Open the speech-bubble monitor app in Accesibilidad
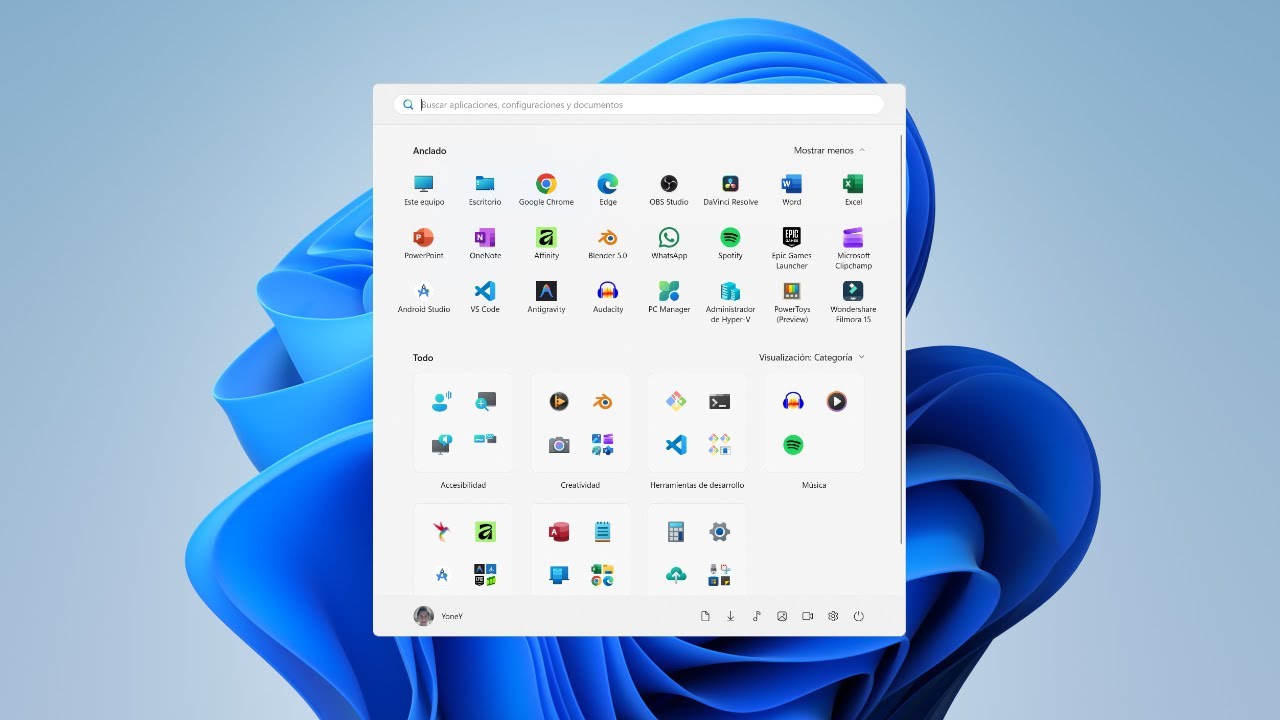This screenshot has width=1280, height=720. 441,444
